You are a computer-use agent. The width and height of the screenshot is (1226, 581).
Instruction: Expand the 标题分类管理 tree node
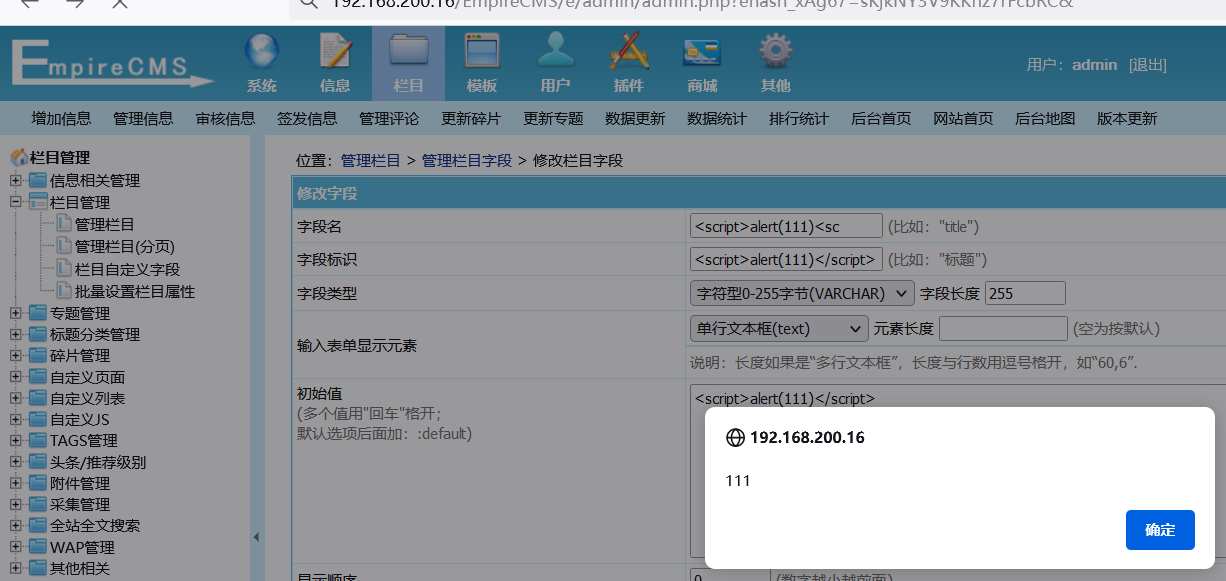[15, 335]
